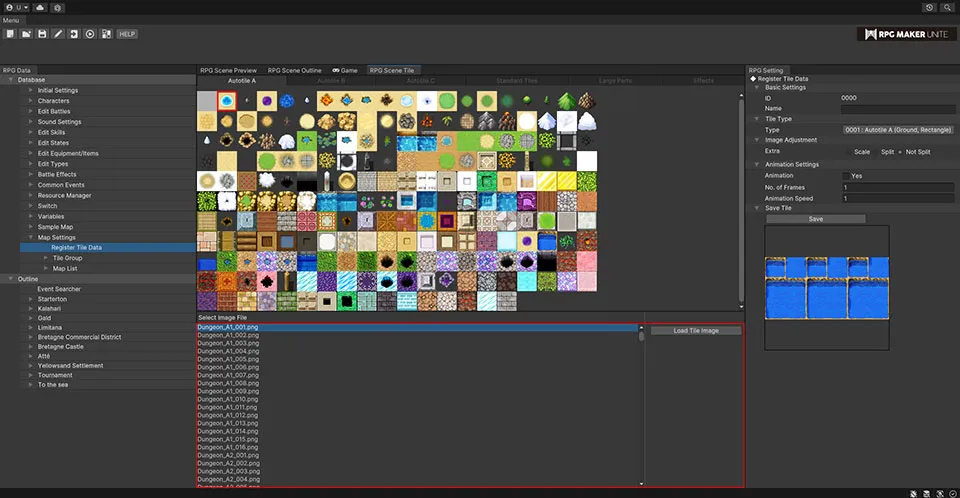Expand the Characters database section
This screenshot has height=498, width=960.
31,101
